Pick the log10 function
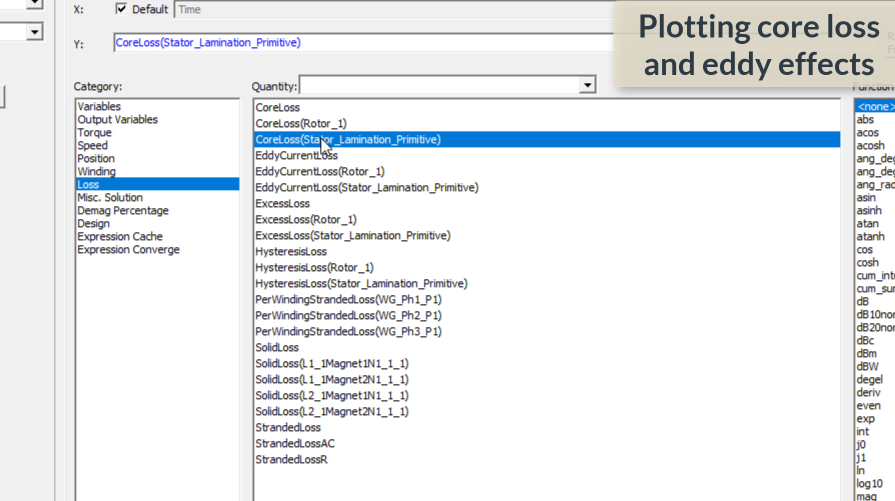 pyautogui.click(x=869, y=483)
